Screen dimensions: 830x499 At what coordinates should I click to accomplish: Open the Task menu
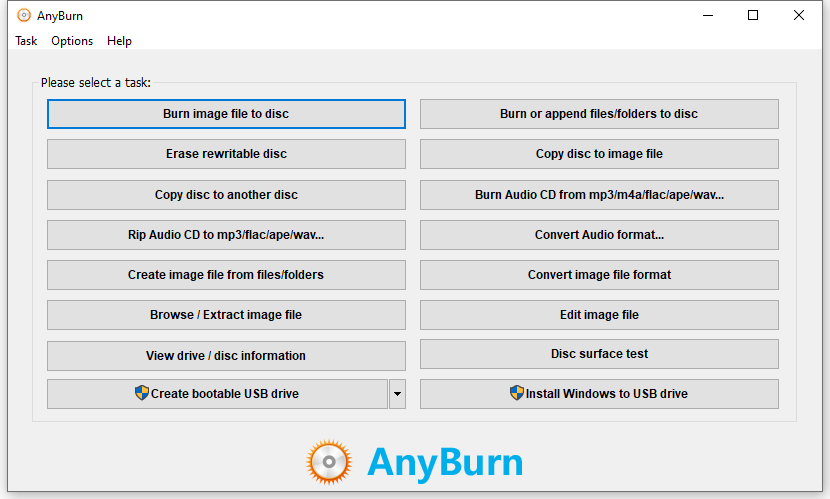tap(26, 41)
